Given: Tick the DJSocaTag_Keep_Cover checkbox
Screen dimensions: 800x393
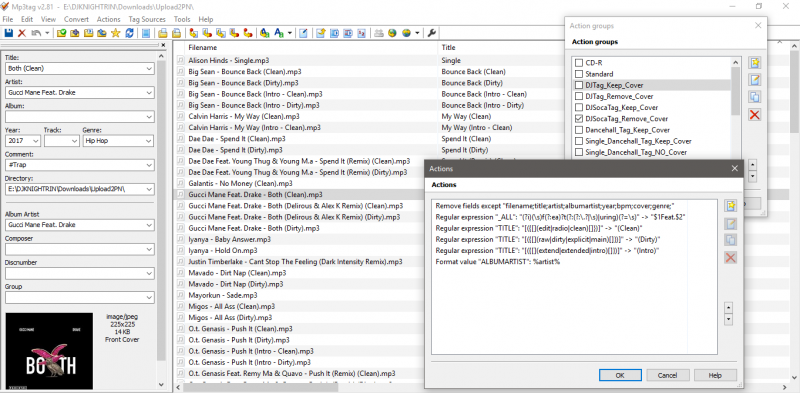Looking at the screenshot, I should (579, 108).
